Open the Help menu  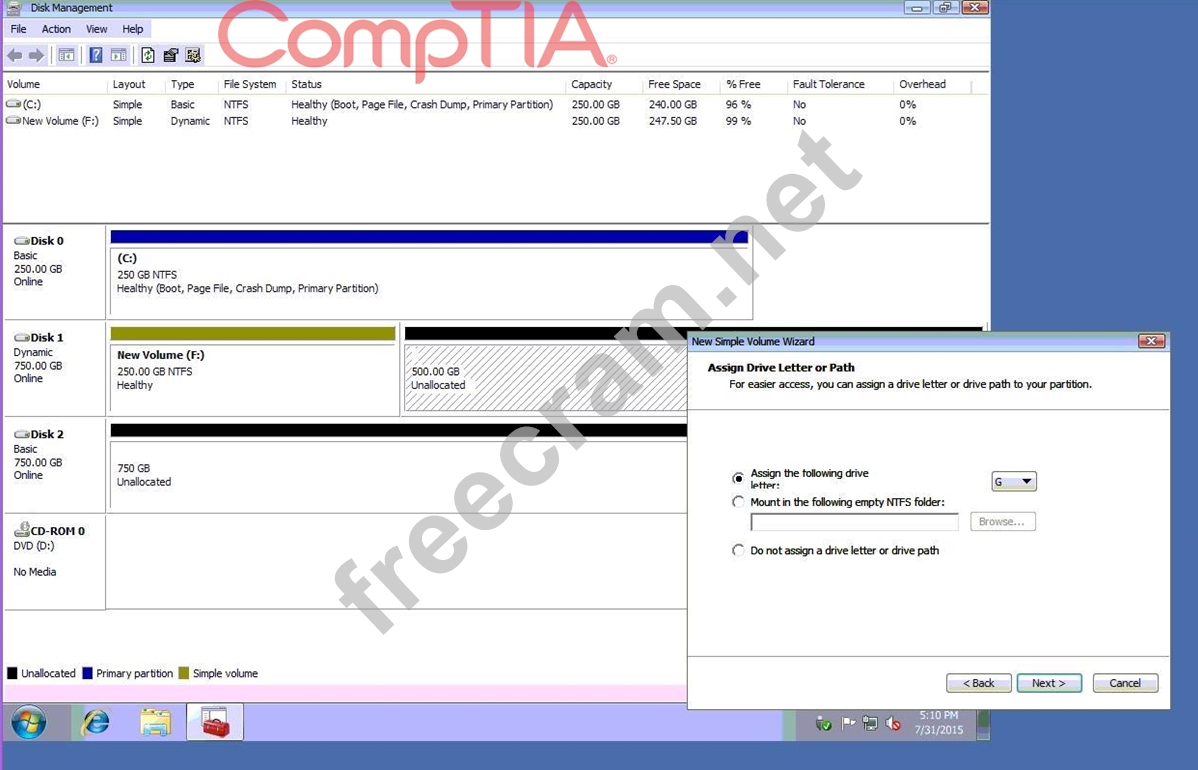click(132, 29)
